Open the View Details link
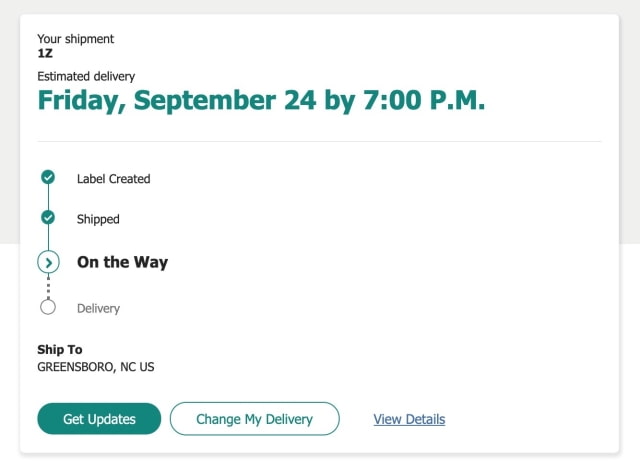 409,419
